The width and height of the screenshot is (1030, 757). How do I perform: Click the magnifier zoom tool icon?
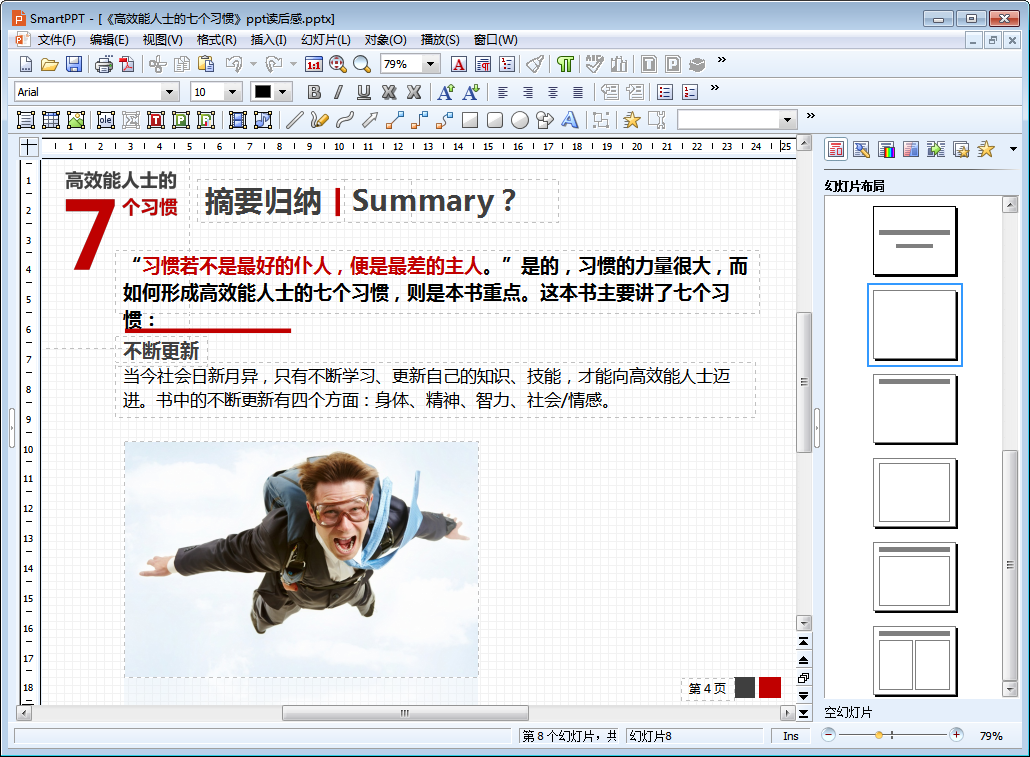tap(362, 64)
